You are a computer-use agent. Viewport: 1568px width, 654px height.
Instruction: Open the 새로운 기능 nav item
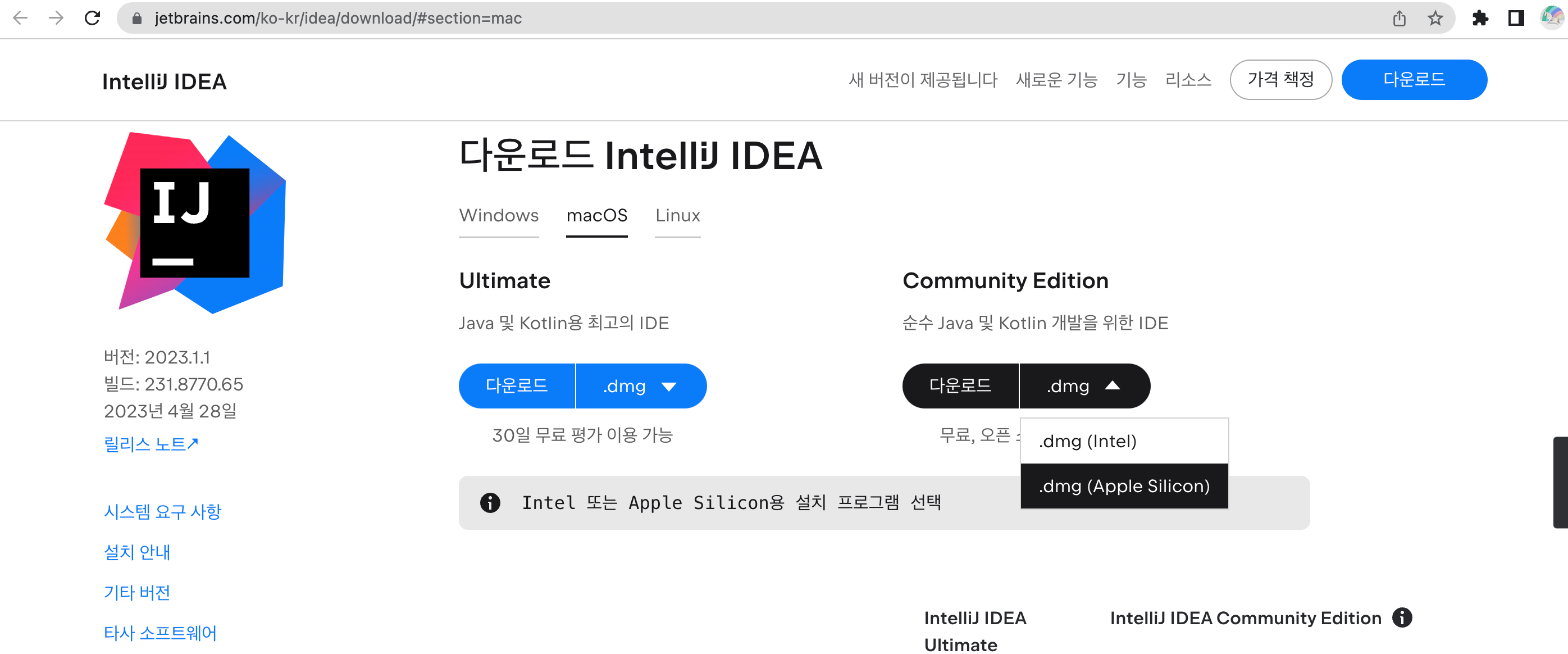click(1057, 80)
